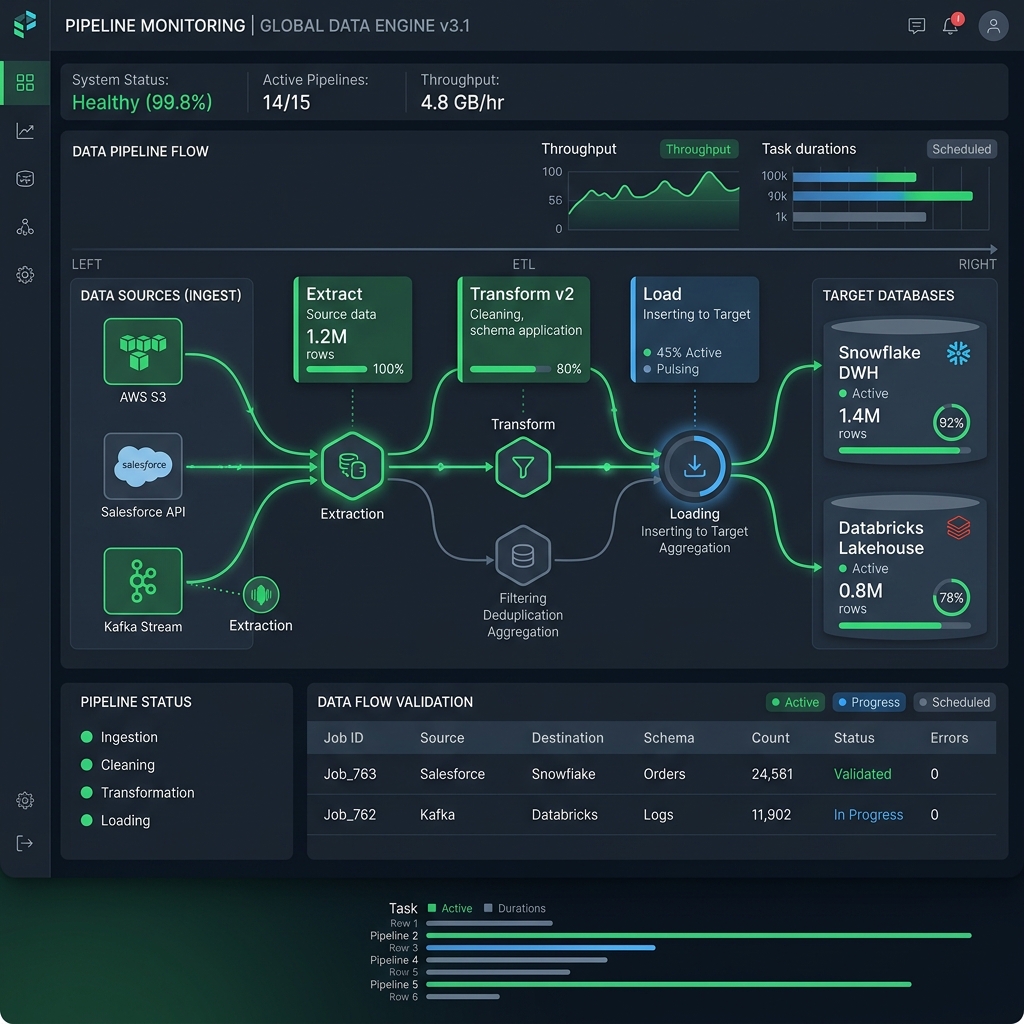Click the Job_763 cell
Image resolution: width=1024 pixels, height=1024 pixels.
pyautogui.click(x=350, y=774)
